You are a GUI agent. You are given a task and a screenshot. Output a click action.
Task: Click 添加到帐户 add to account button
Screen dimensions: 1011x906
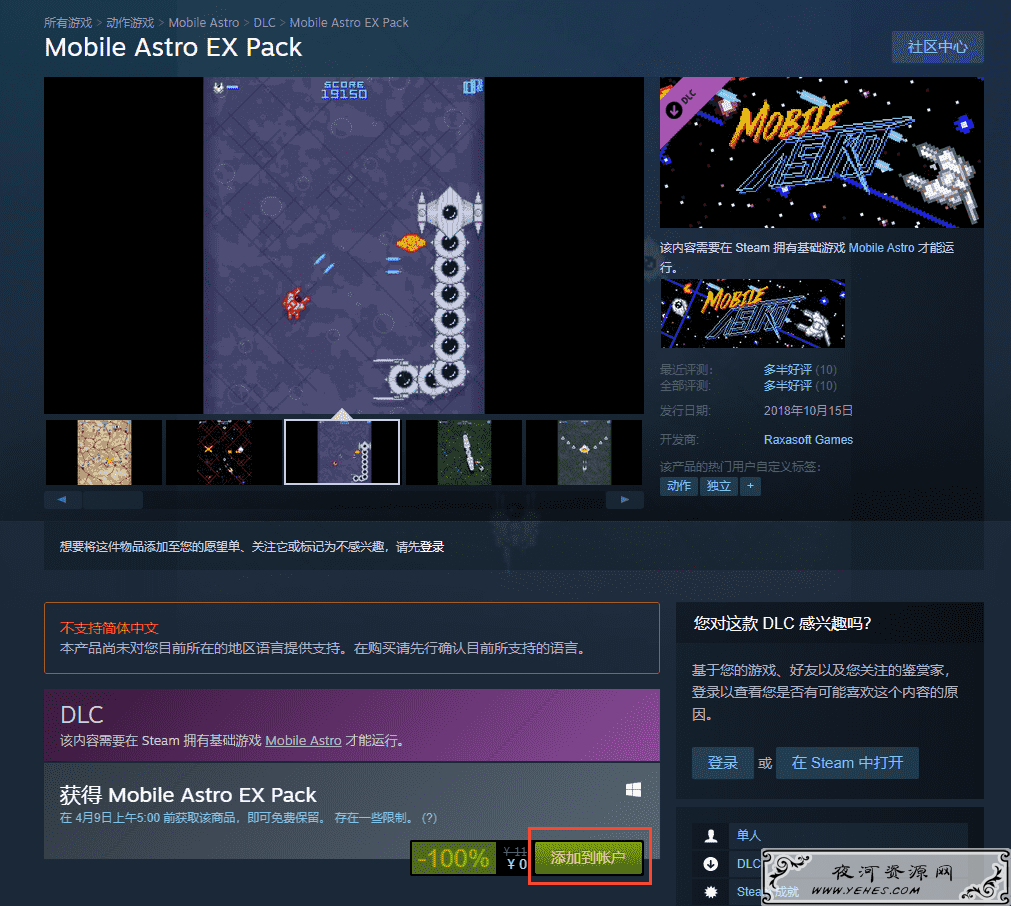(588, 858)
